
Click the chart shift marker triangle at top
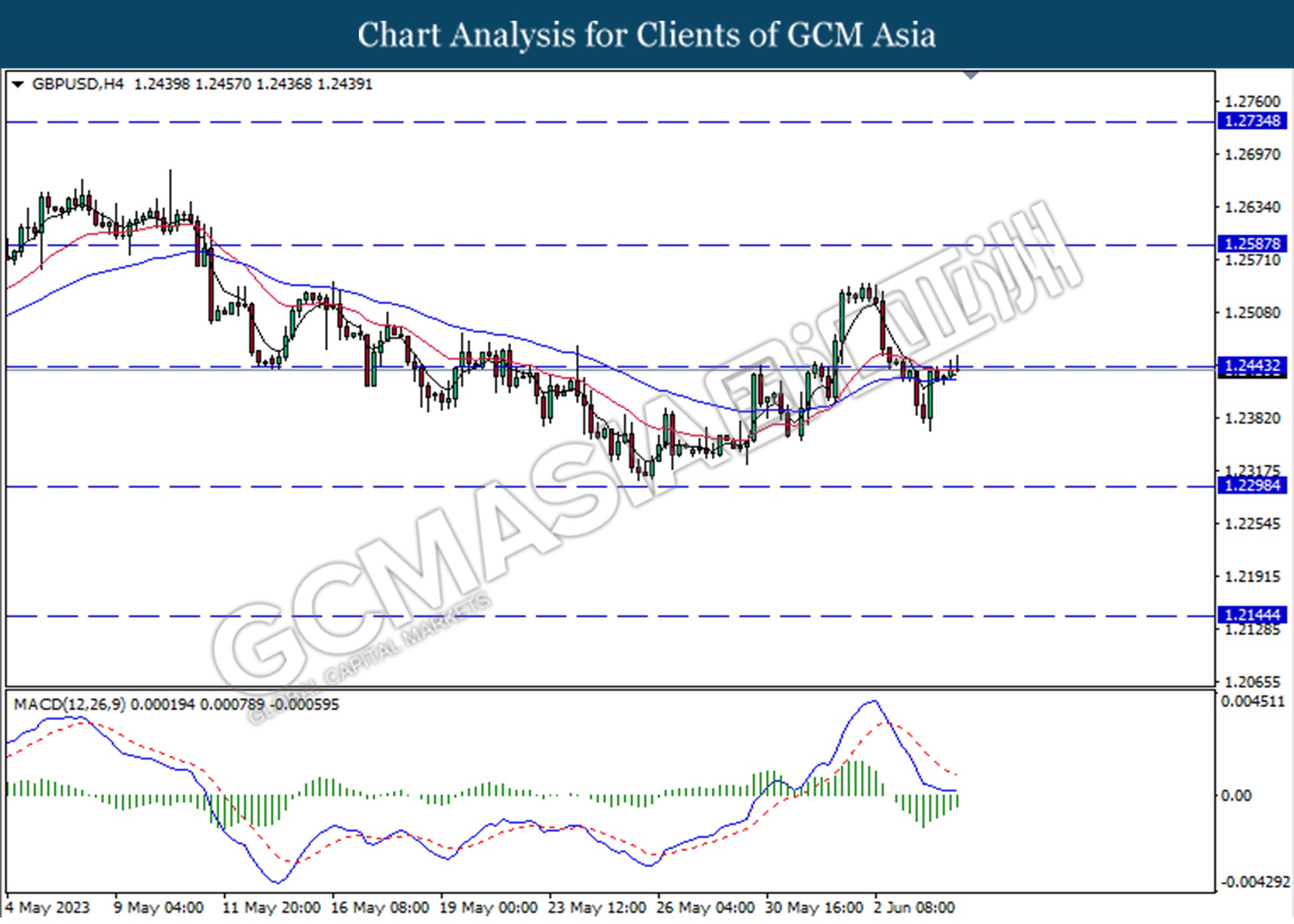pos(970,76)
